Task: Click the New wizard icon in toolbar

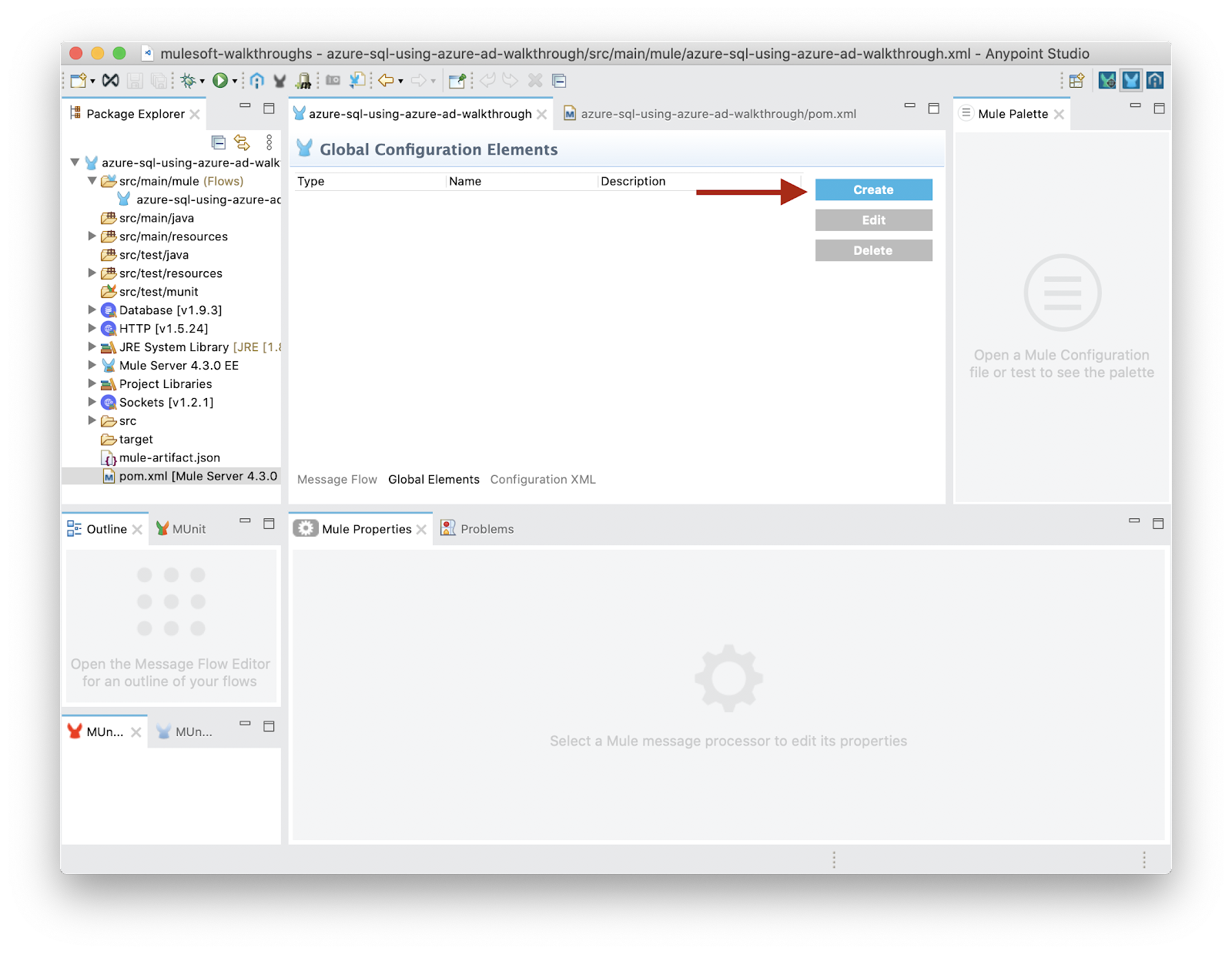Action: 78,81
